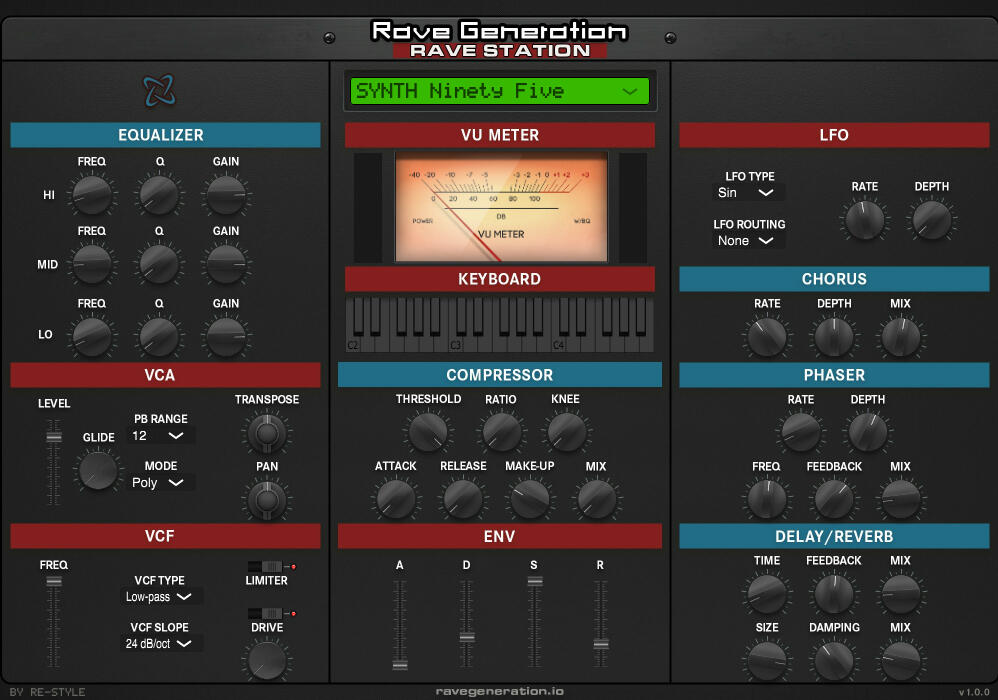This screenshot has width=998, height=700.
Task: Adjust the Delay/Reverb Time knob
Action: tap(767, 592)
